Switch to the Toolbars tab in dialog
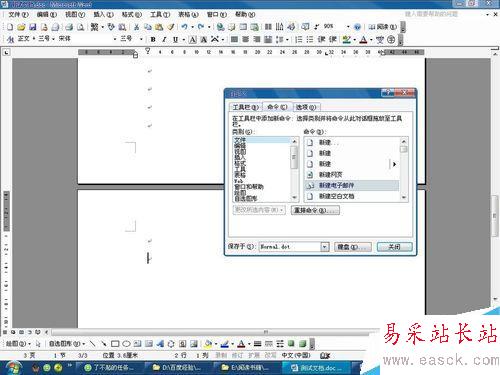Image resolution: width=500 pixels, height=375 pixels. (x=246, y=107)
